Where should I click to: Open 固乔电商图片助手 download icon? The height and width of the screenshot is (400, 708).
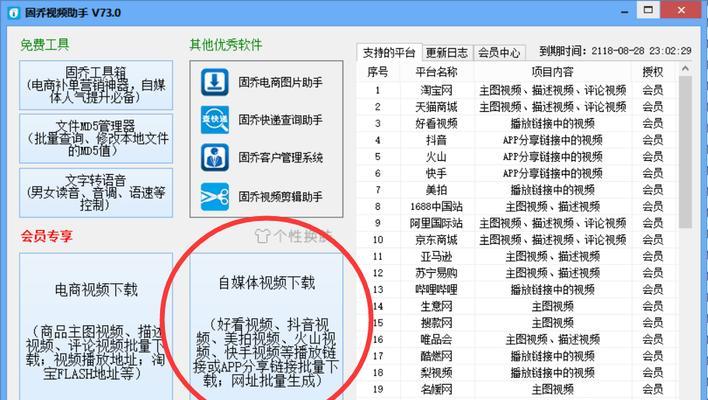(x=214, y=82)
